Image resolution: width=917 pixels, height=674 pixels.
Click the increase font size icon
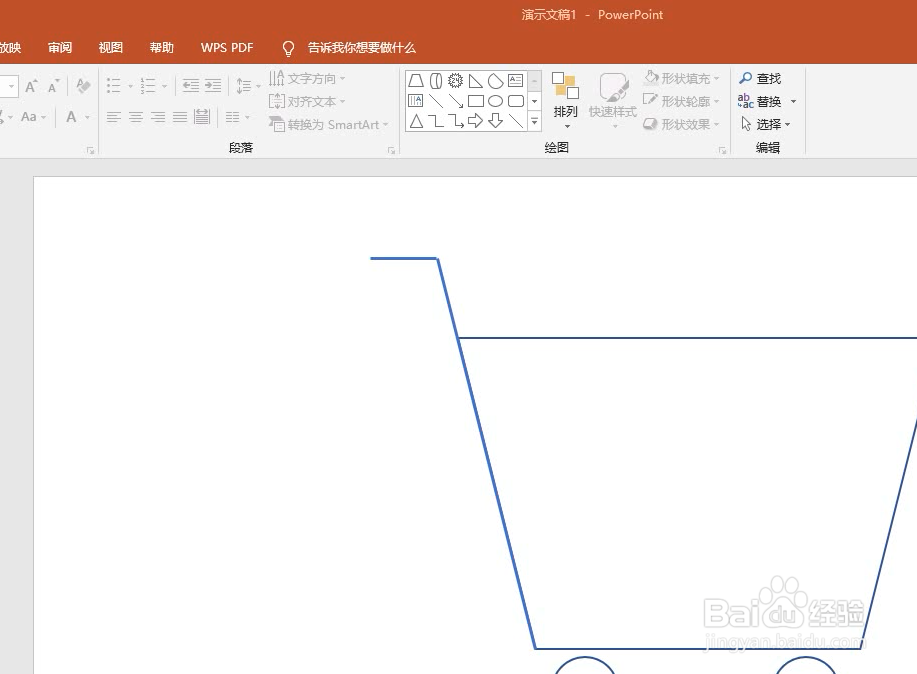[32, 86]
